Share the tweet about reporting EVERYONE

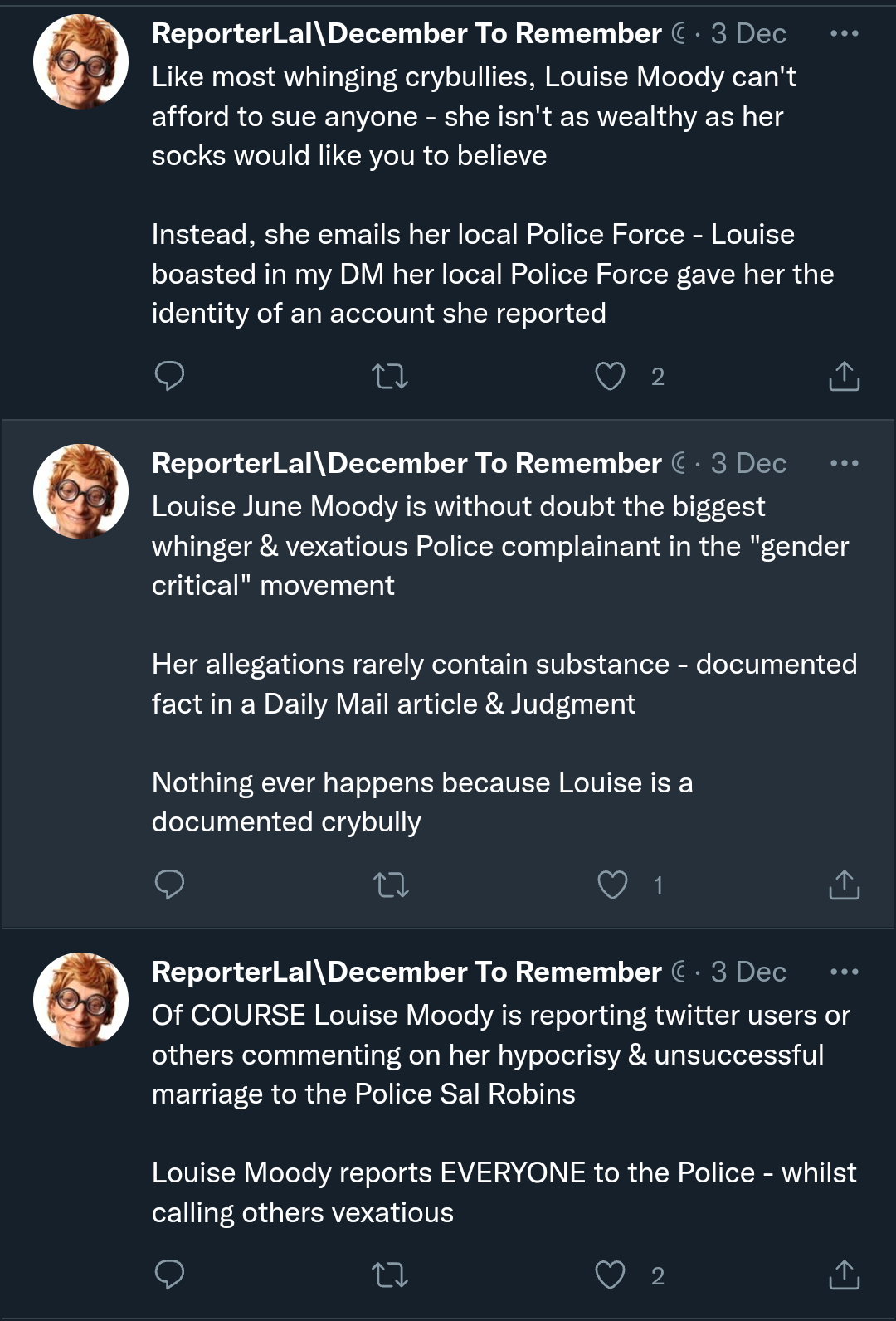[x=844, y=1275]
